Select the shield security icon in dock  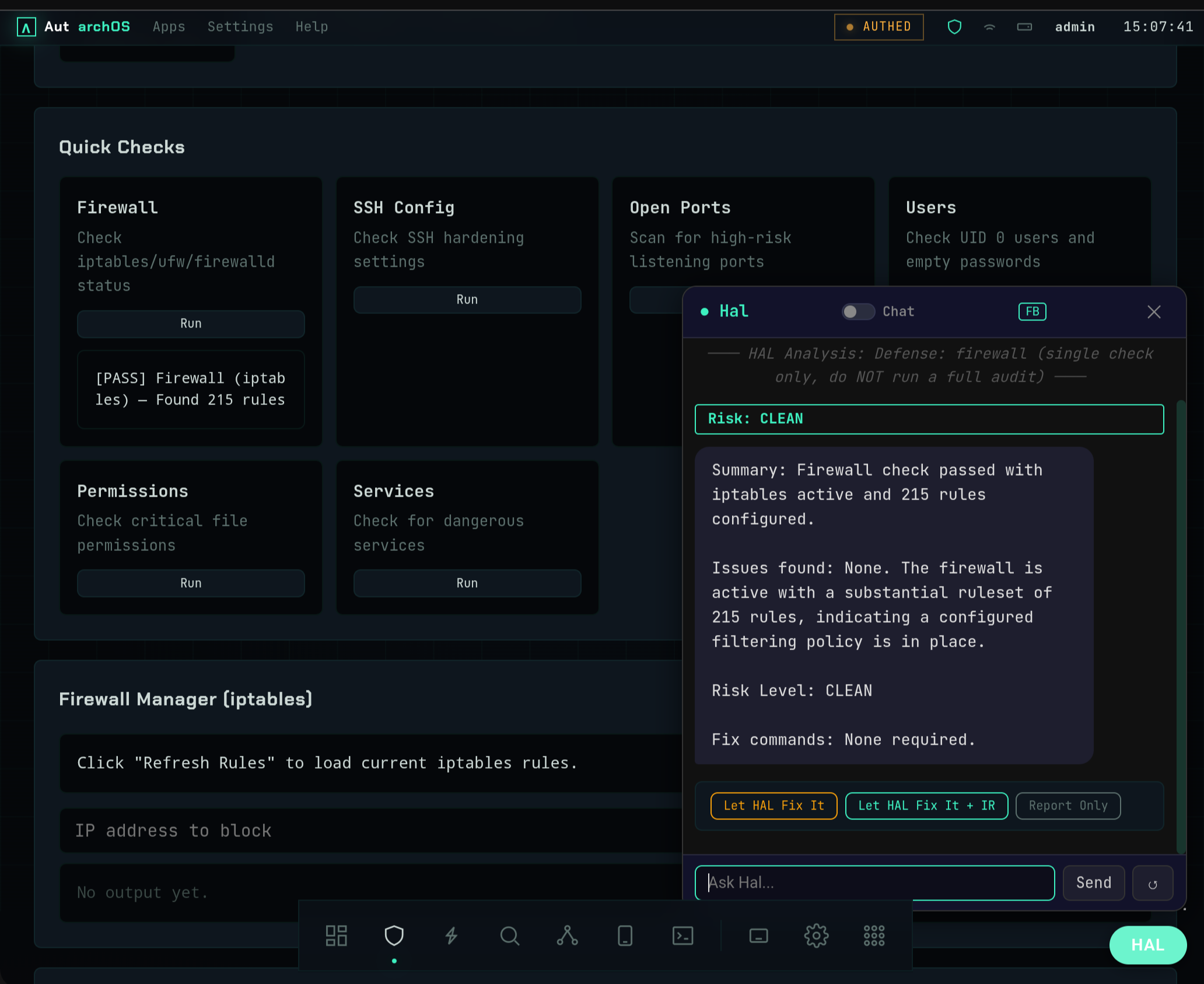pyautogui.click(x=394, y=936)
